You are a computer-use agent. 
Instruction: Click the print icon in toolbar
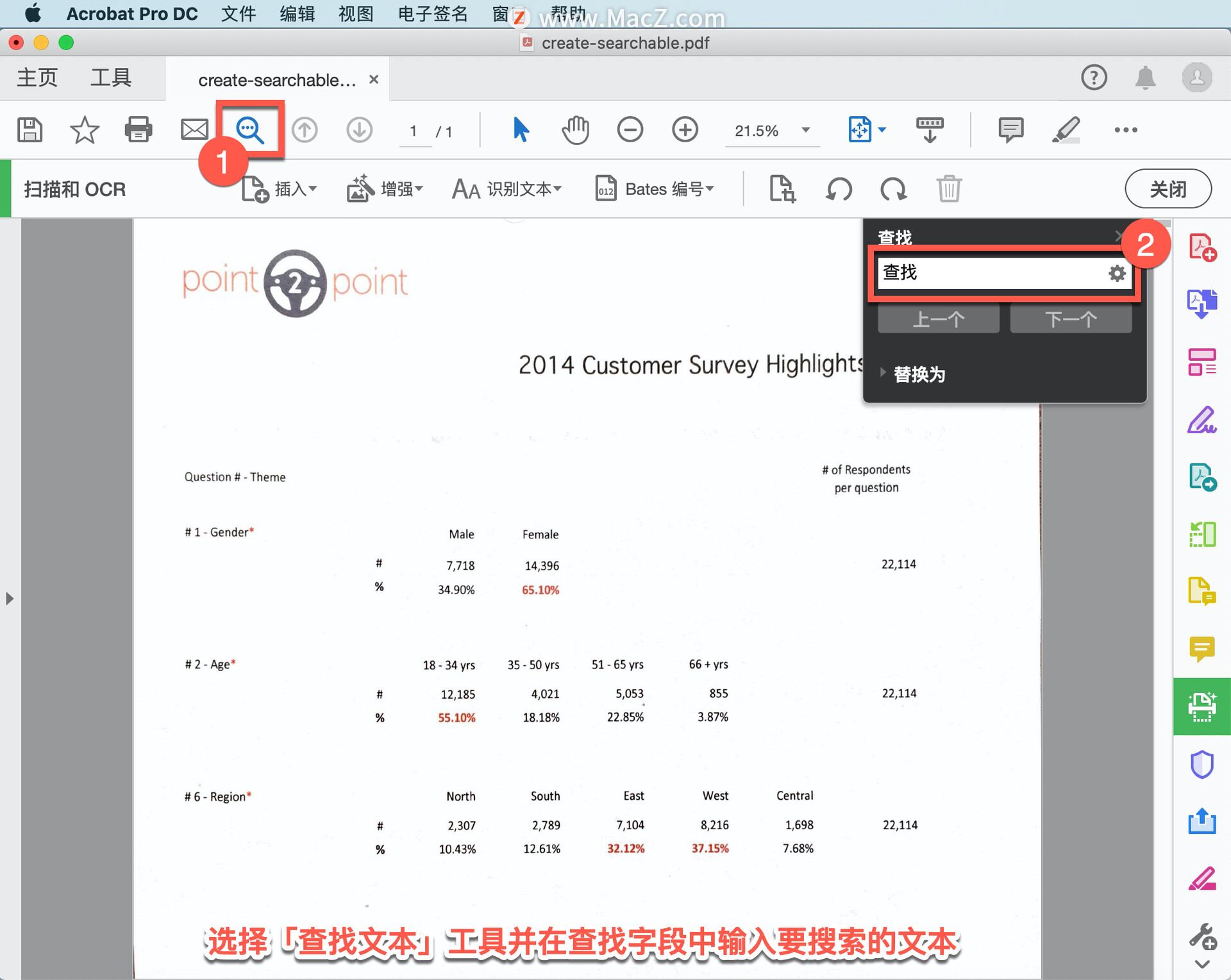click(138, 130)
